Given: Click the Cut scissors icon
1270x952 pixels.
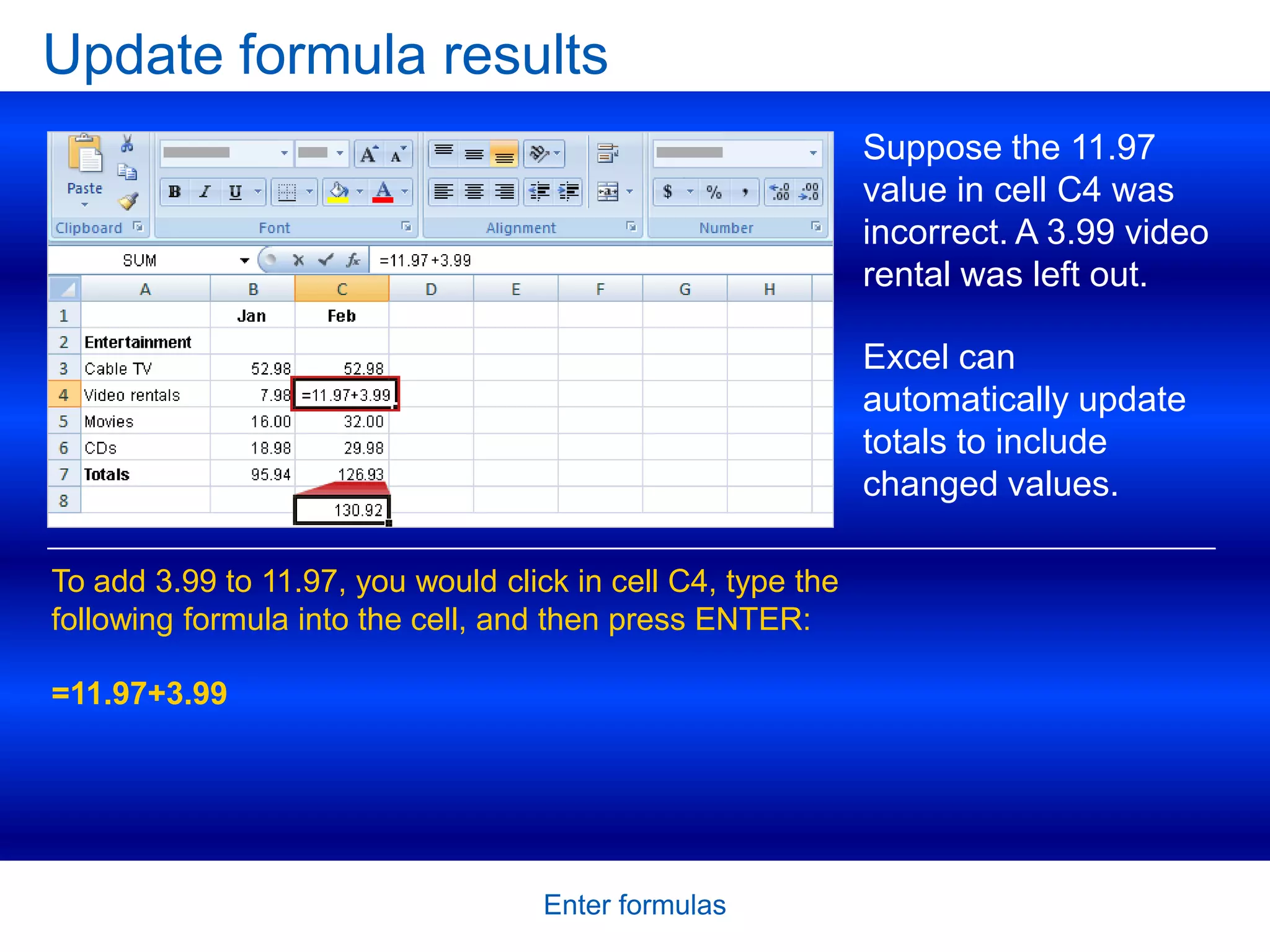Looking at the screenshot, I should coord(127,144).
